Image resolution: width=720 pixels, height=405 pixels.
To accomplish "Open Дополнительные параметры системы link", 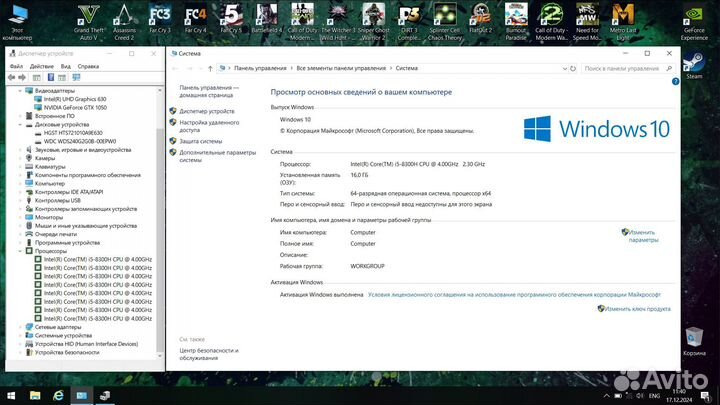I will [x=217, y=156].
